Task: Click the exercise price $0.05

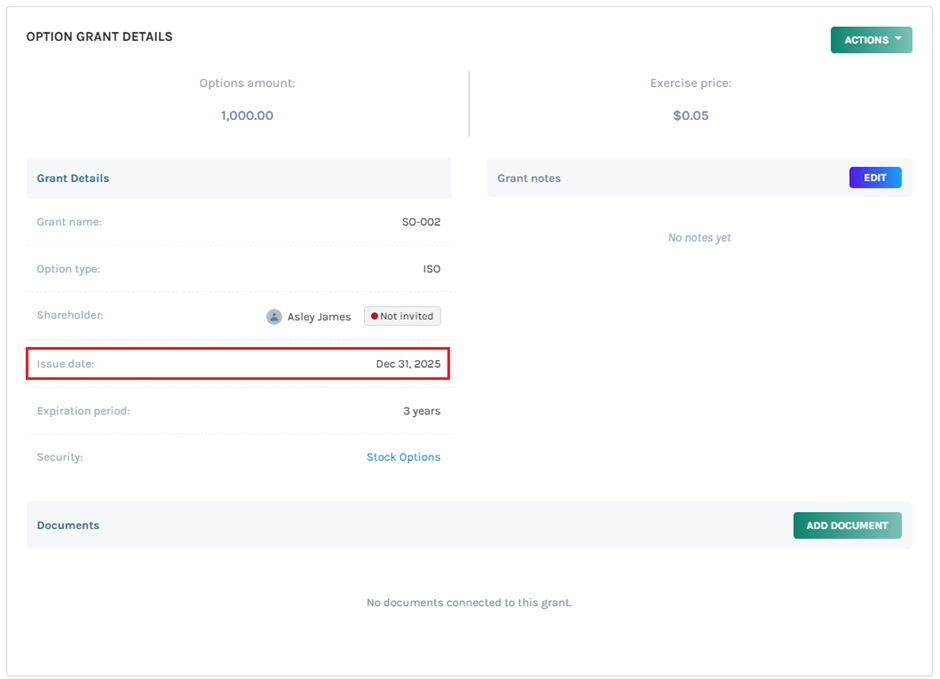Action: click(690, 116)
